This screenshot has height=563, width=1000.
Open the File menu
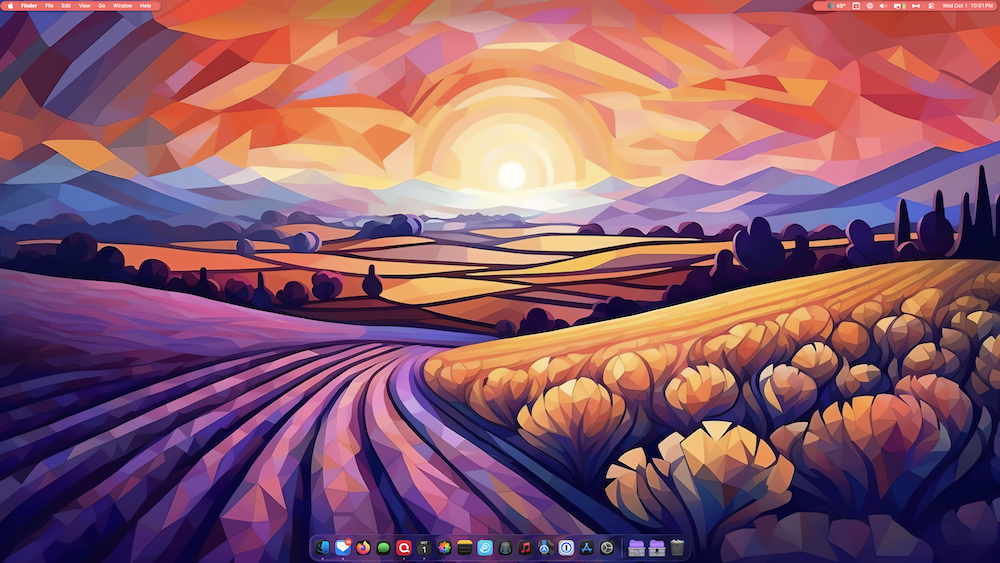coord(49,6)
